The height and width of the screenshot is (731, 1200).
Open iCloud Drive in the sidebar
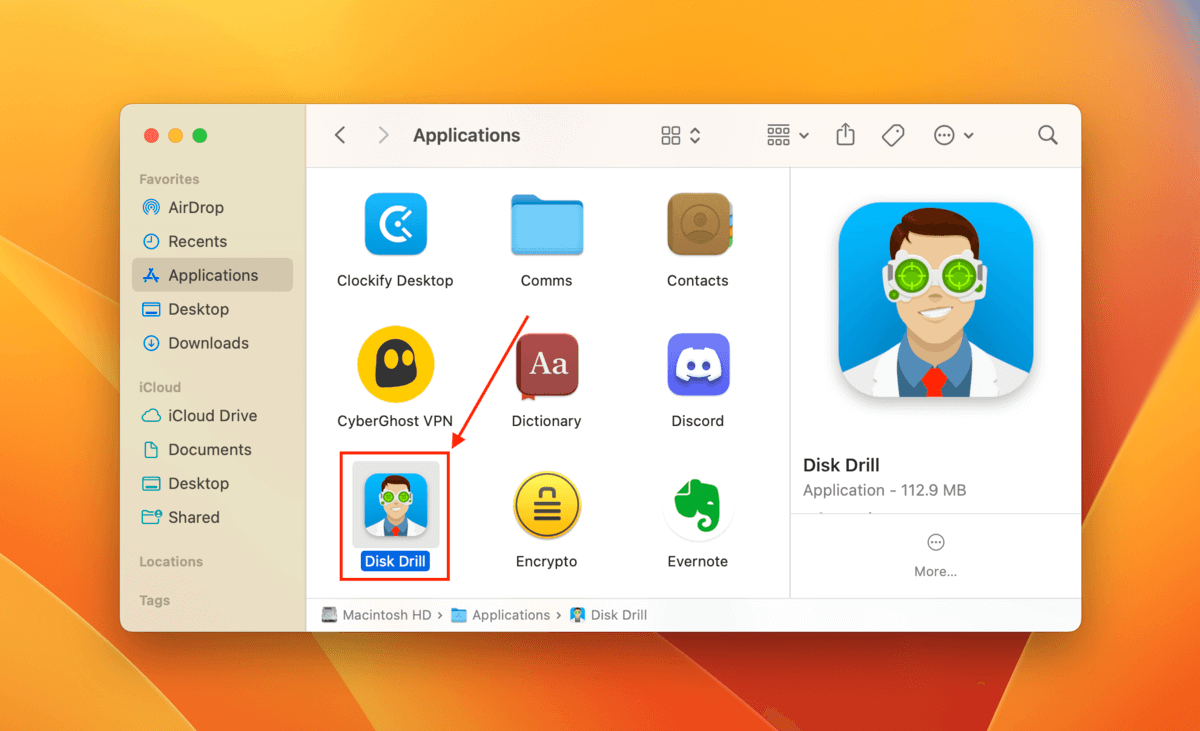[212, 415]
